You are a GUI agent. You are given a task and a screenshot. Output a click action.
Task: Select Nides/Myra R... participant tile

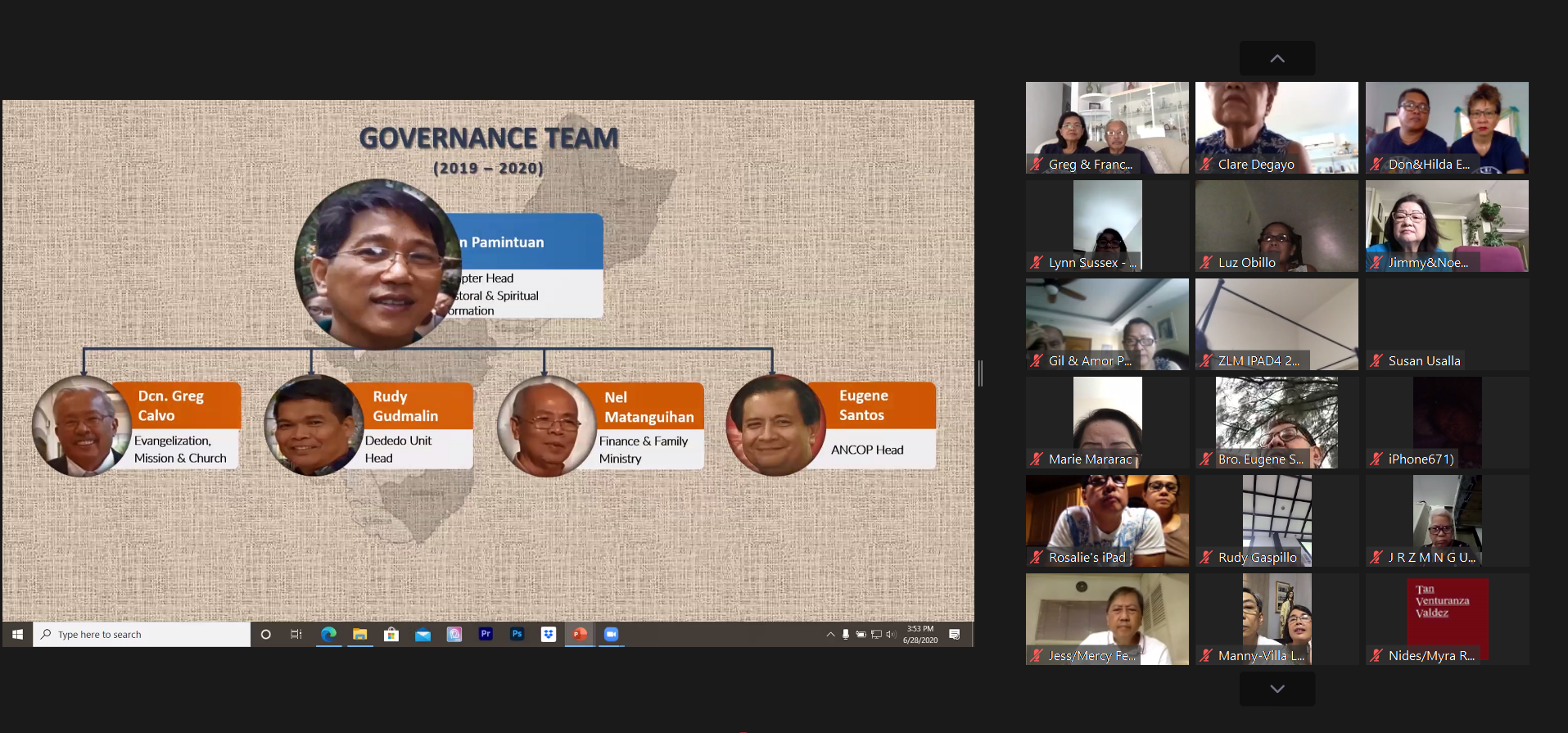[x=1447, y=619]
